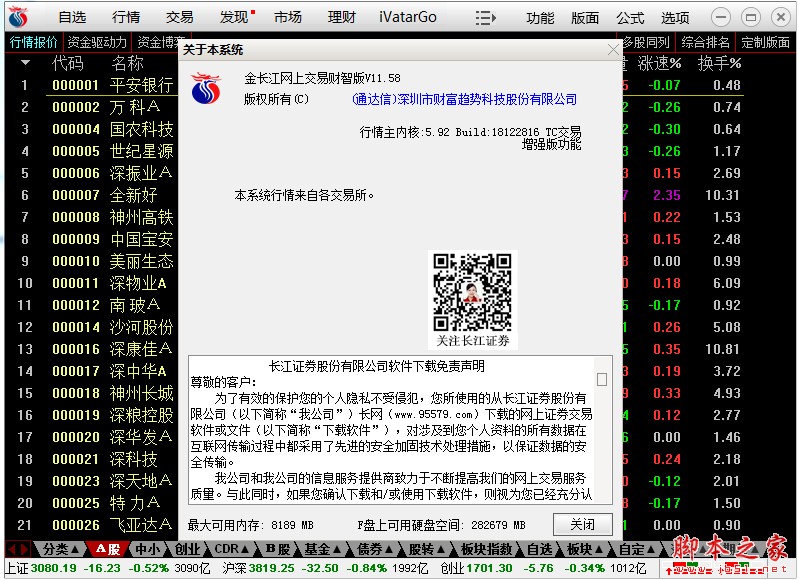The height and width of the screenshot is (580, 799).
Task: Switch to the 行情报价 tab
Action: 34,42
